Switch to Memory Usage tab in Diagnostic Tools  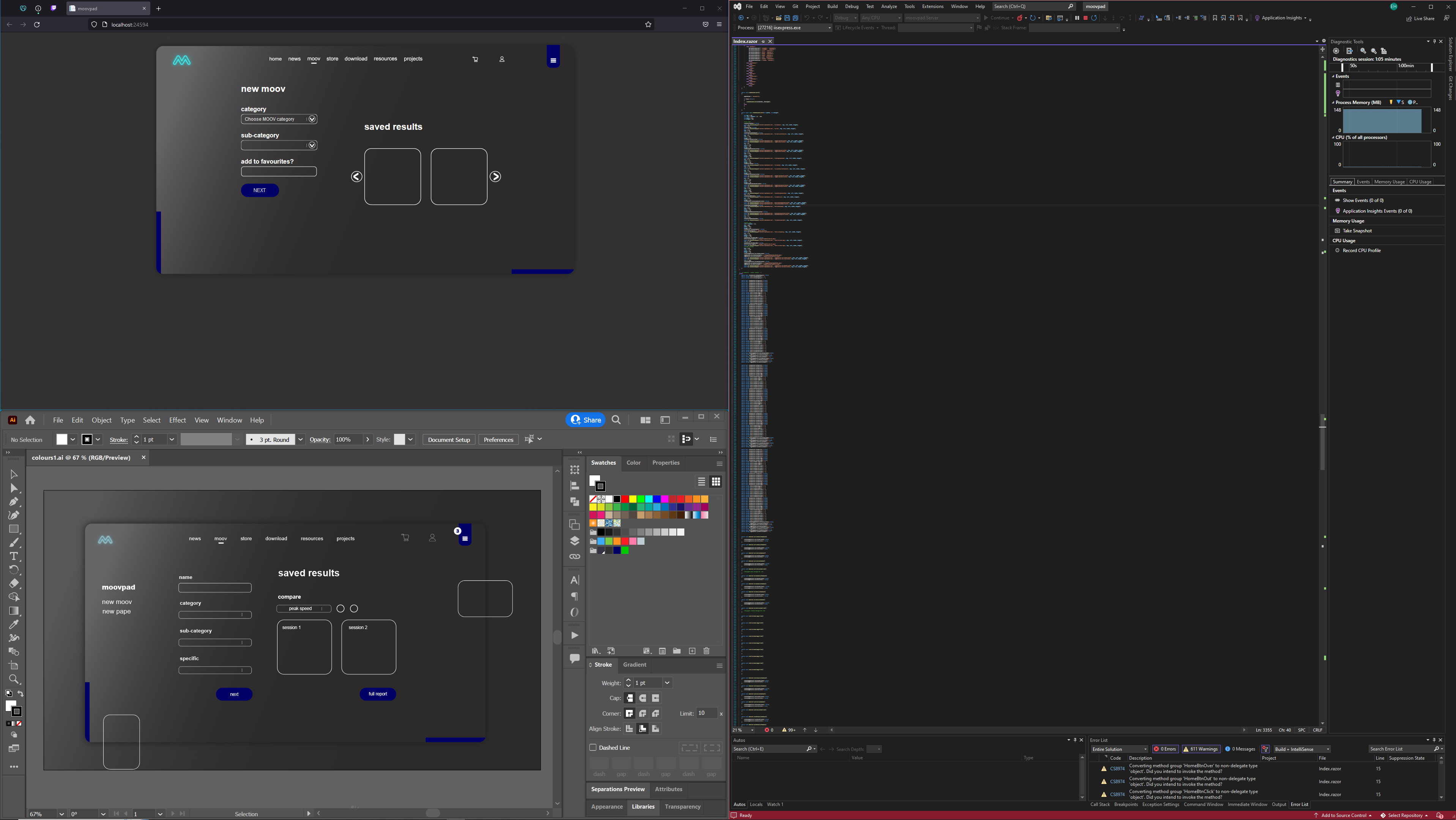coord(1389,182)
